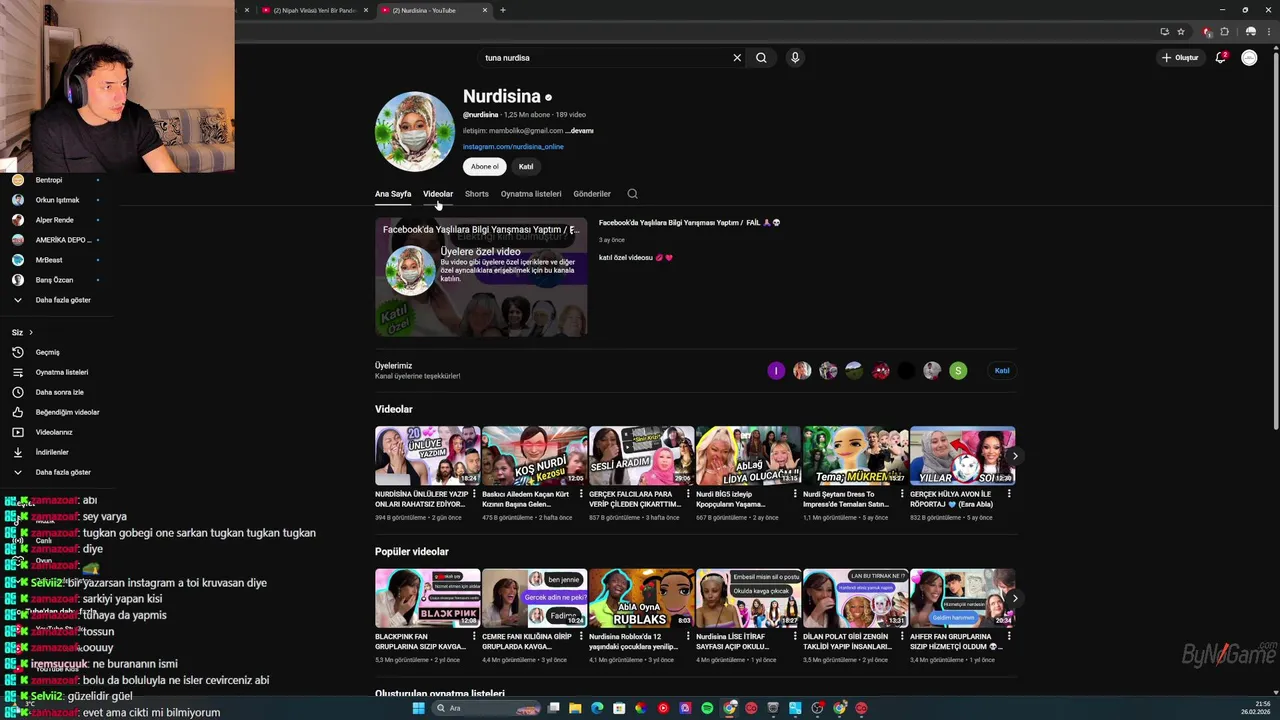Switch to the Gönderiler channel tab
Screen dimensions: 1280x720
[592, 194]
